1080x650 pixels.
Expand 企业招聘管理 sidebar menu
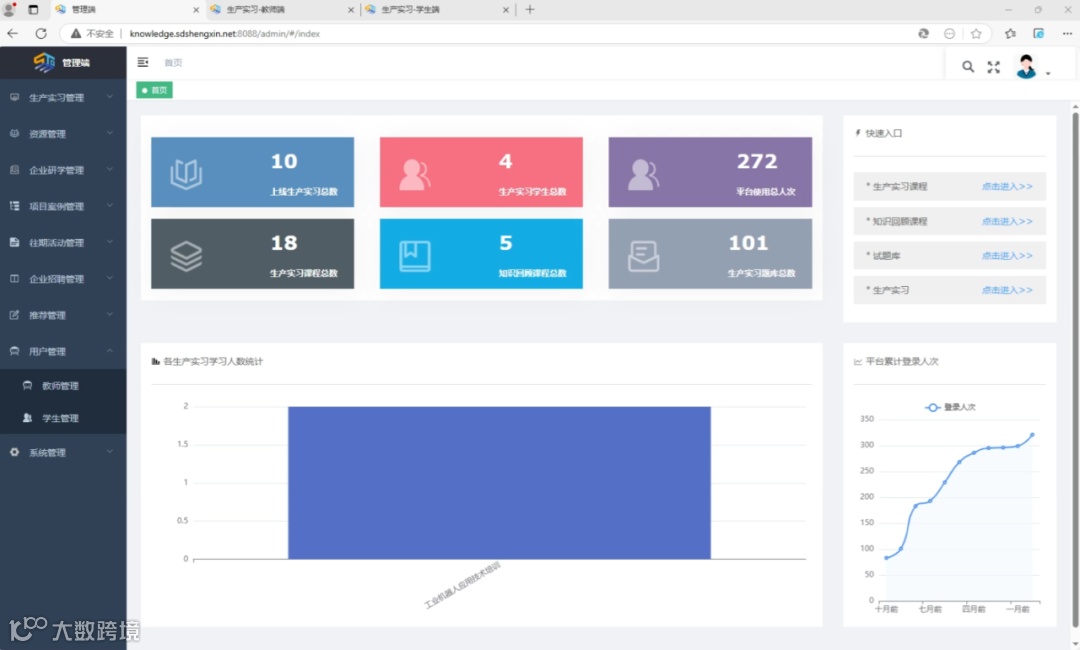[63, 279]
